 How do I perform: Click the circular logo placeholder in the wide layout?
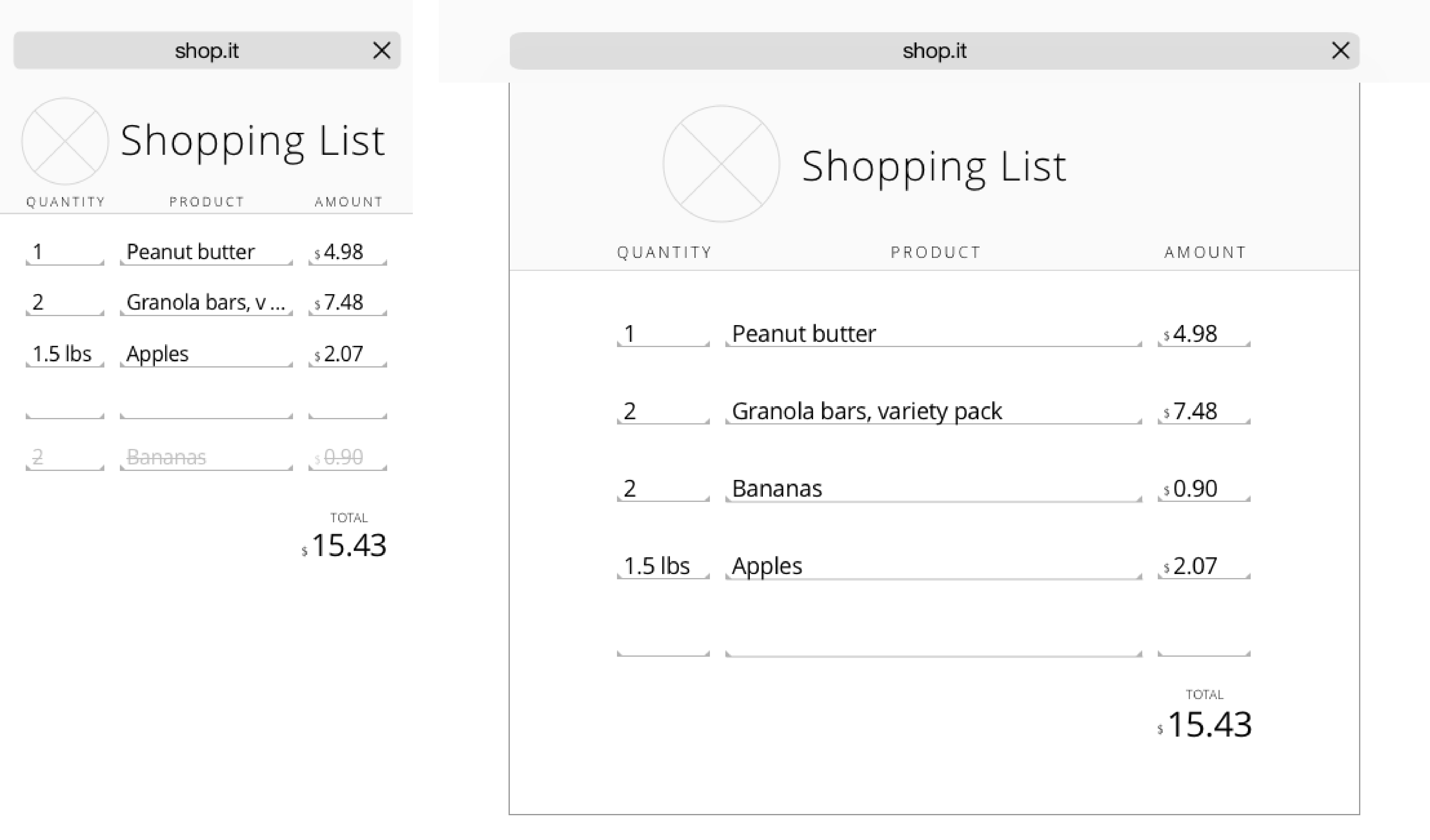pos(721,164)
